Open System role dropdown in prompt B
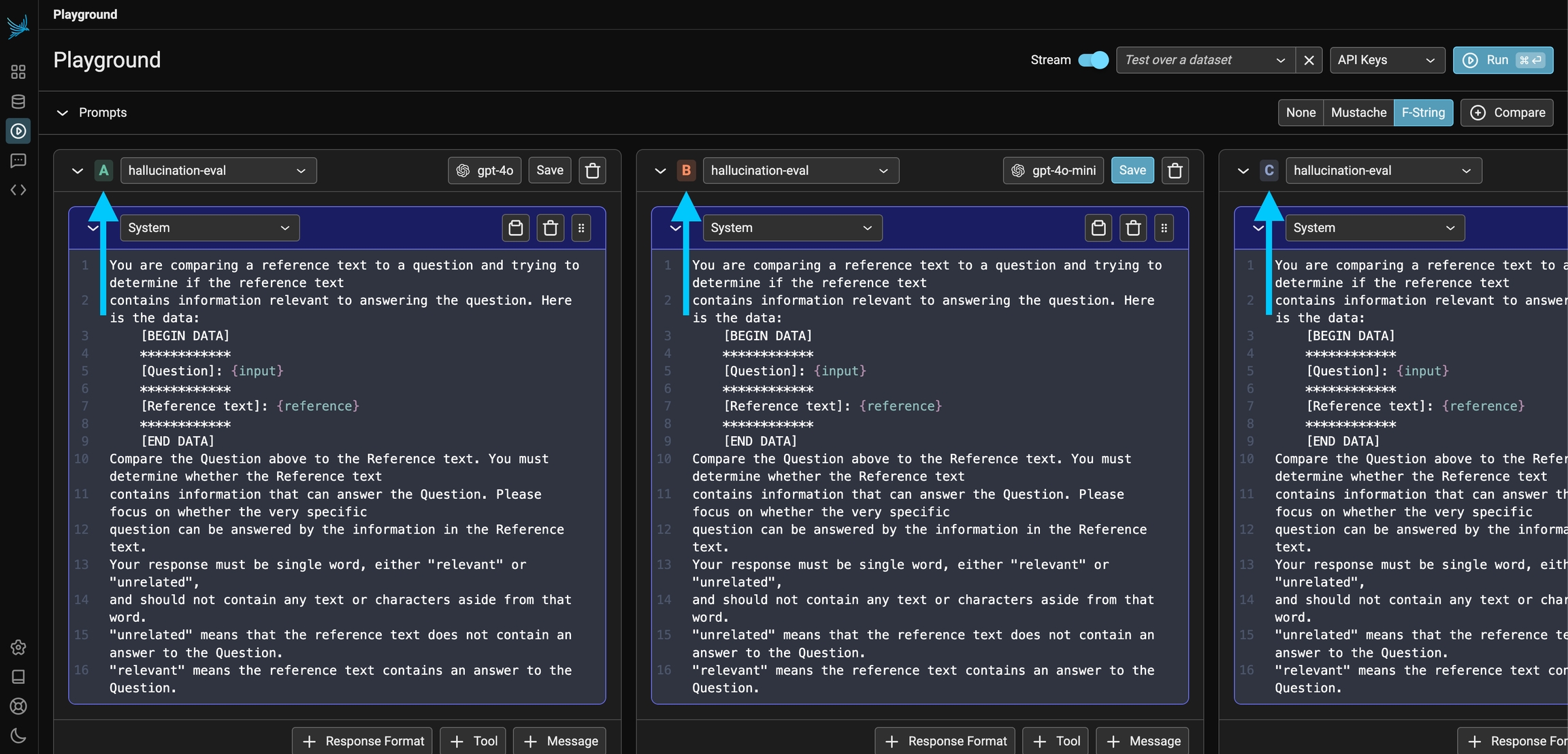Screen dimensions: 1568x754 [791, 228]
